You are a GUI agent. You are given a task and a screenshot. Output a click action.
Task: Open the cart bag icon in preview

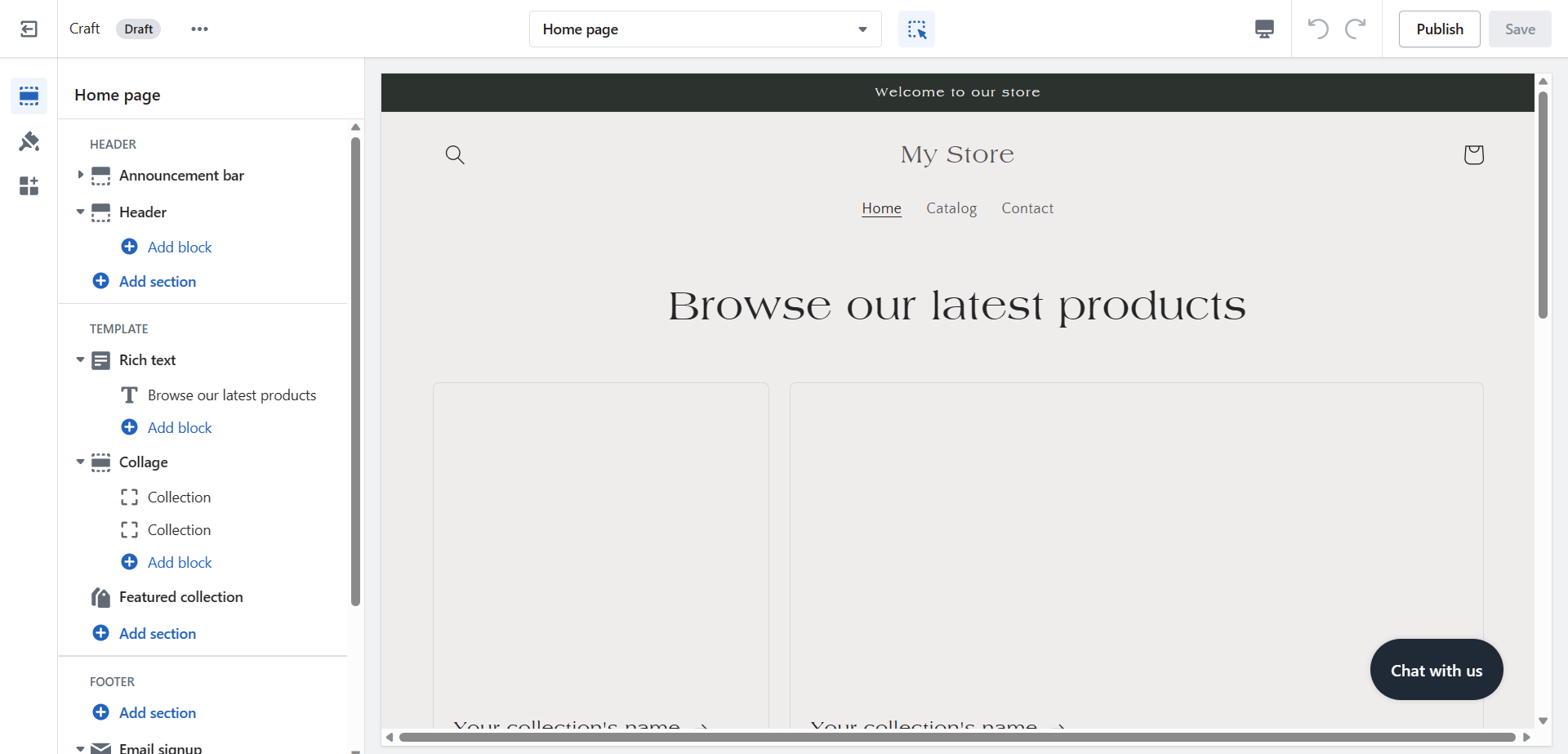click(x=1473, y=154)
